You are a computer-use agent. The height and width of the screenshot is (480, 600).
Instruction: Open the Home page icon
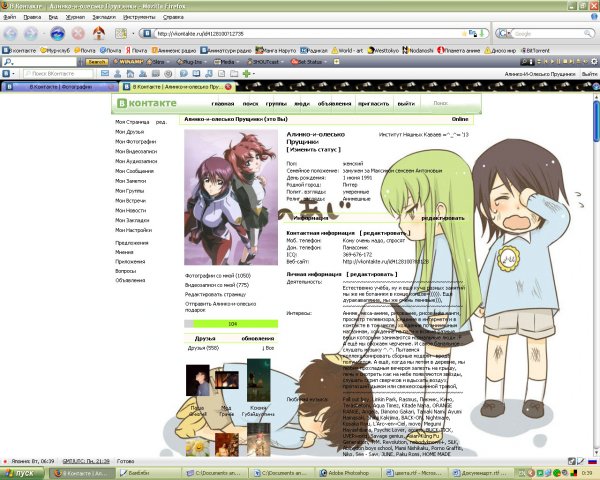click(99, 33)
